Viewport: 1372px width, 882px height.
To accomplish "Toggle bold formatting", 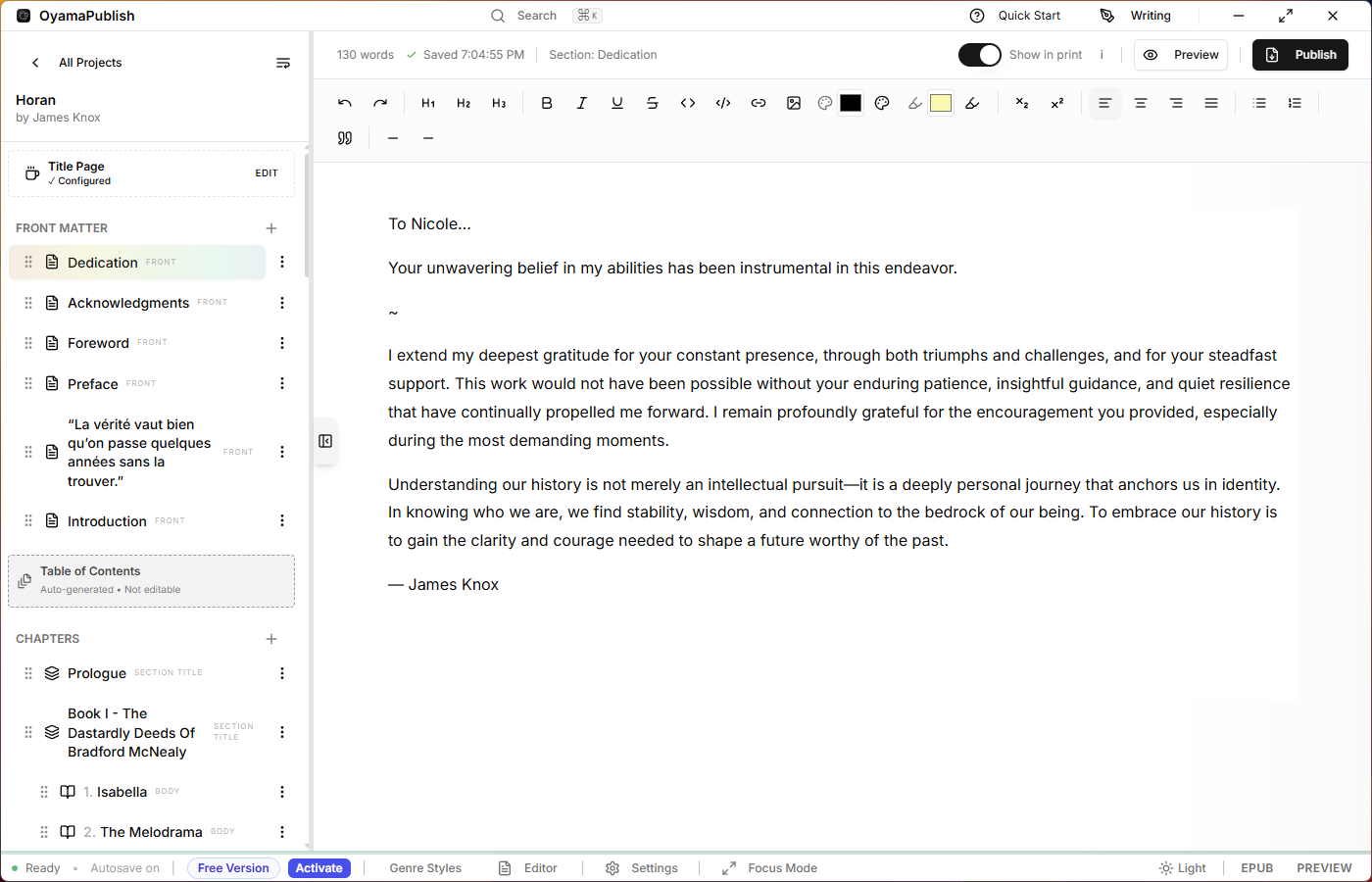I will click(546, 102).
